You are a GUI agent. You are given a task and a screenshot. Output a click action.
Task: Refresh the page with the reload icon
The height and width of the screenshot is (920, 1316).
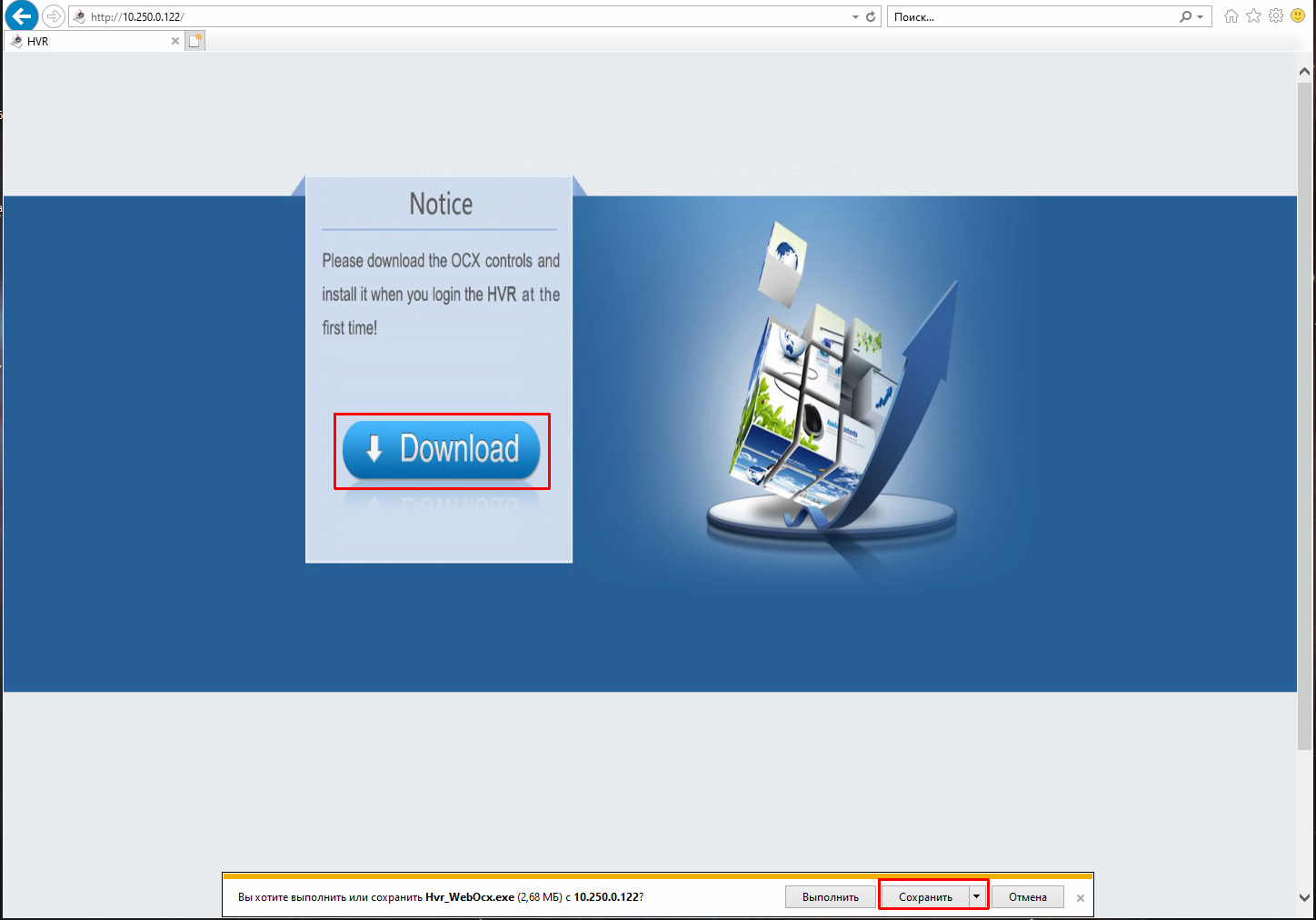[871, 16]
